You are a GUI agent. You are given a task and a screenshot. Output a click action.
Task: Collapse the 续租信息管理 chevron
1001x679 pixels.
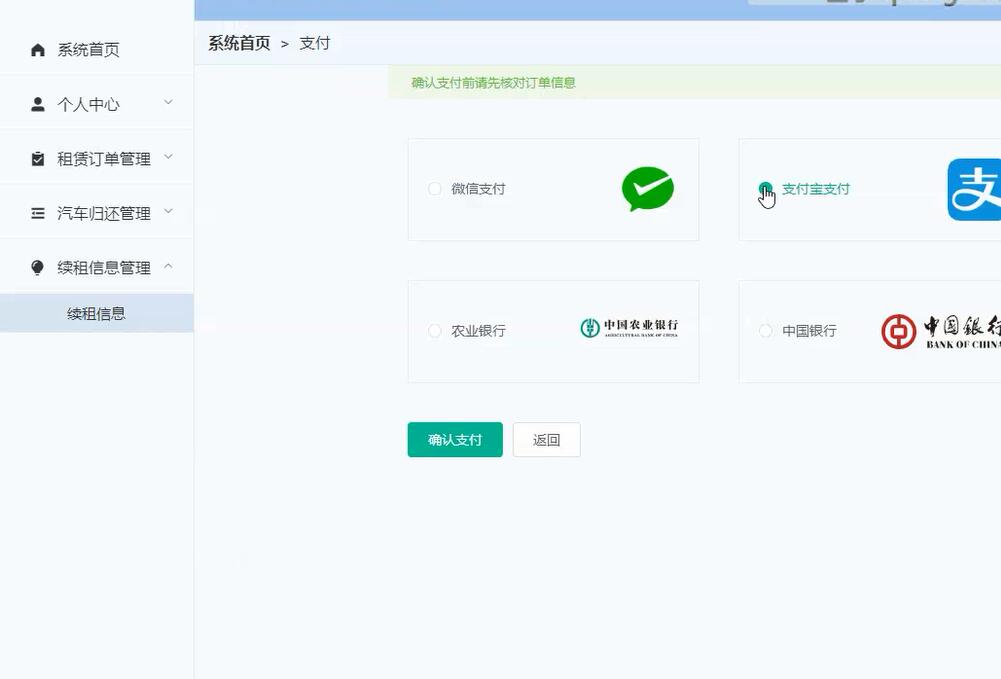click(x=168, y=265)
